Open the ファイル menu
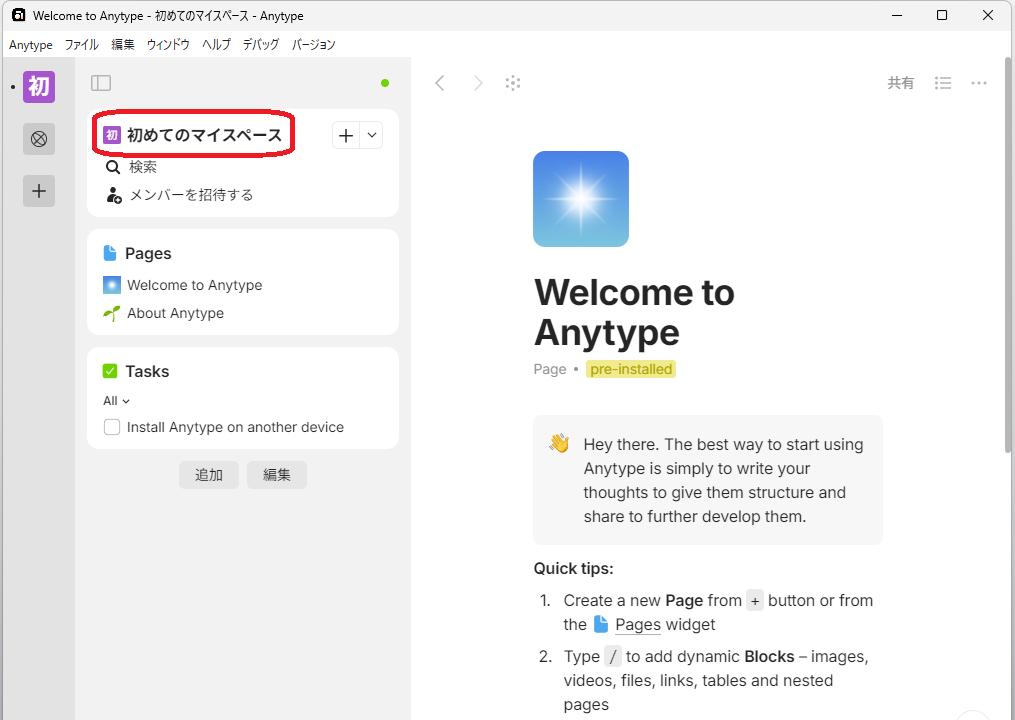This screenshot has width=1015, height=720. coord(82,45)
